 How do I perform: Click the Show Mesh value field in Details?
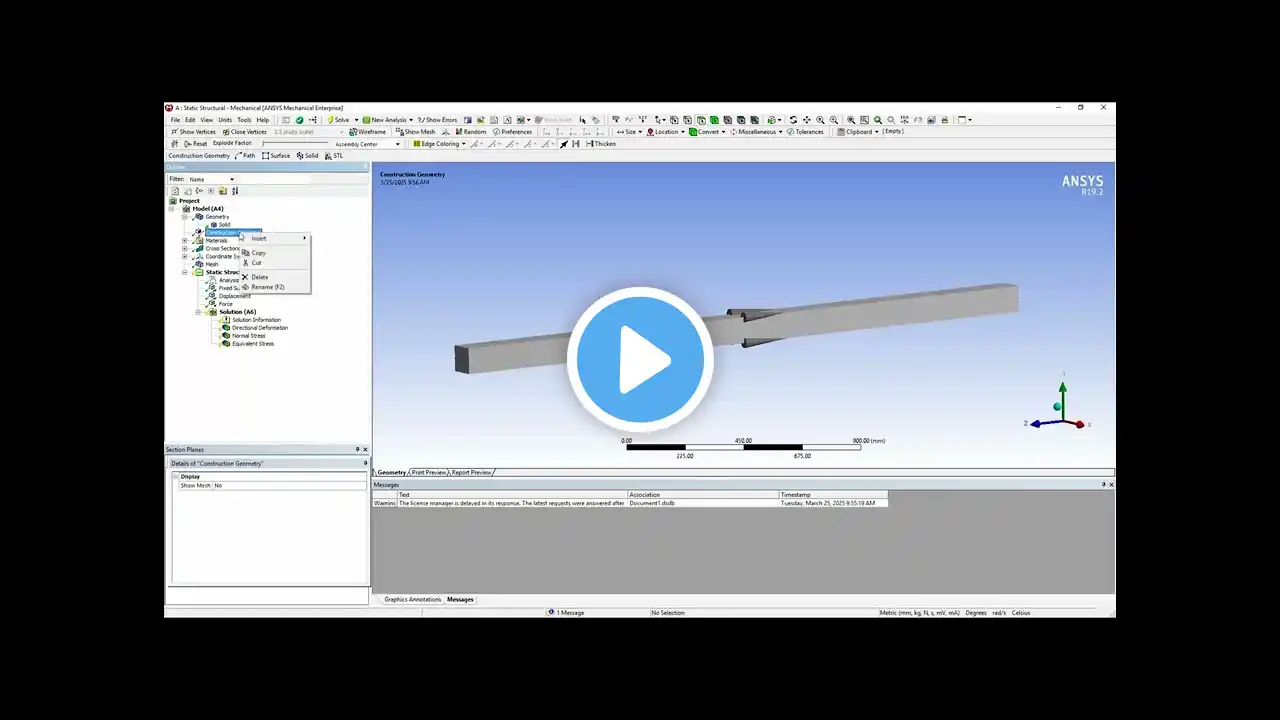[290, 485]
